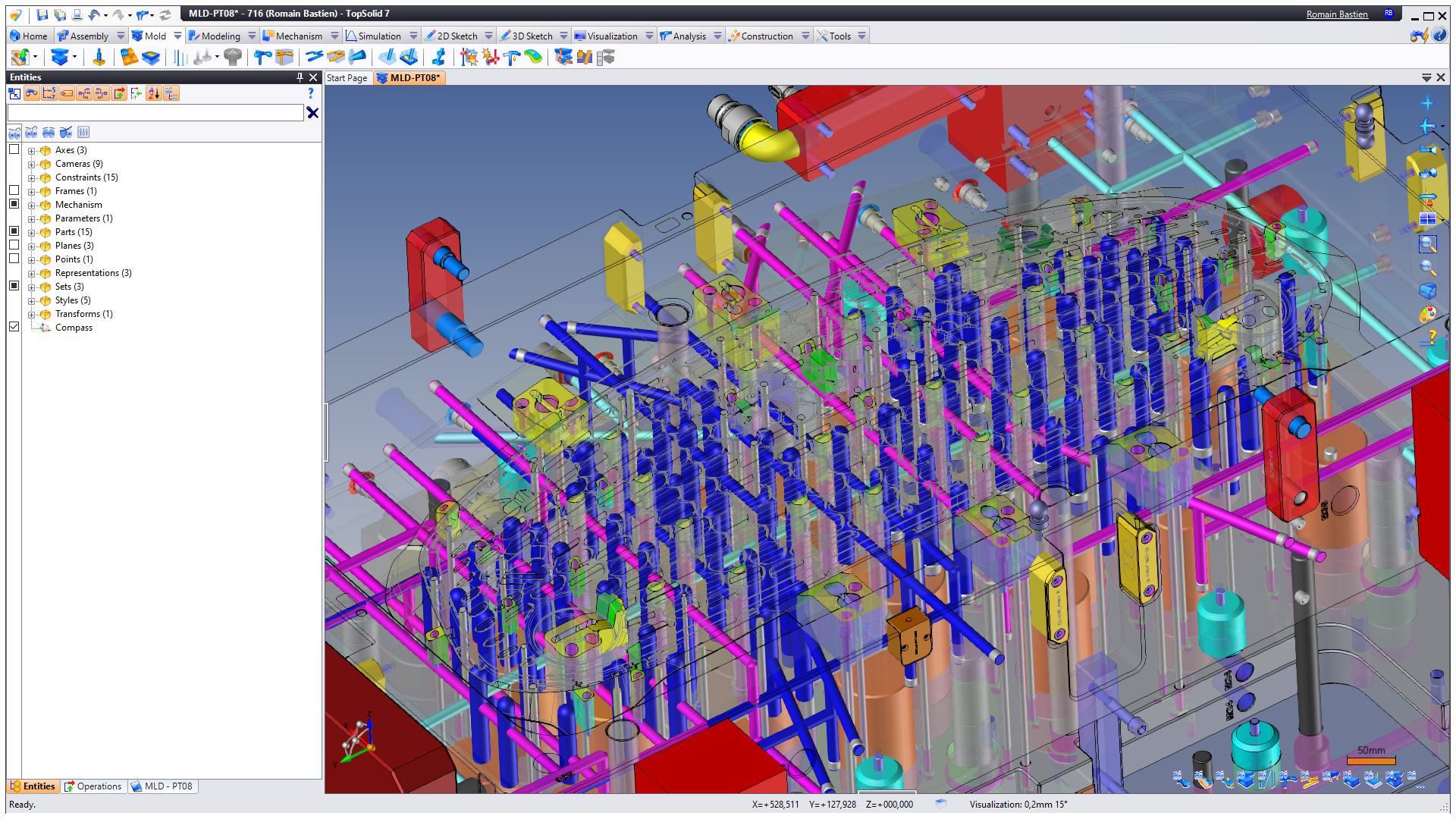Uncheck the Compass visibility checkbox
1456x819 pixels.
pos(14,327)
